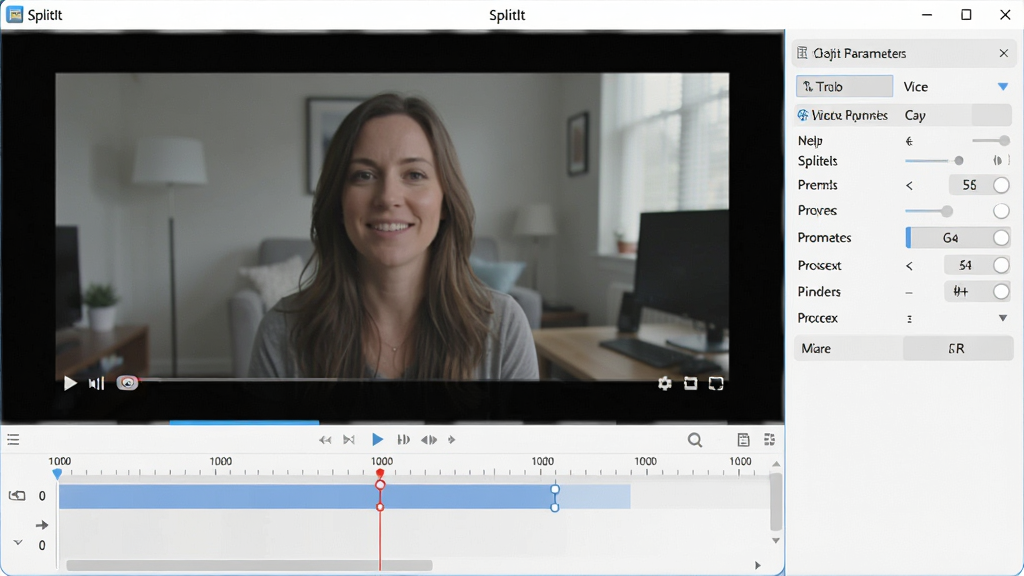This screenshot has width=1024, height=576.
Task: Click the split icon right of the blue play button
Action: [x=404, y=440]
